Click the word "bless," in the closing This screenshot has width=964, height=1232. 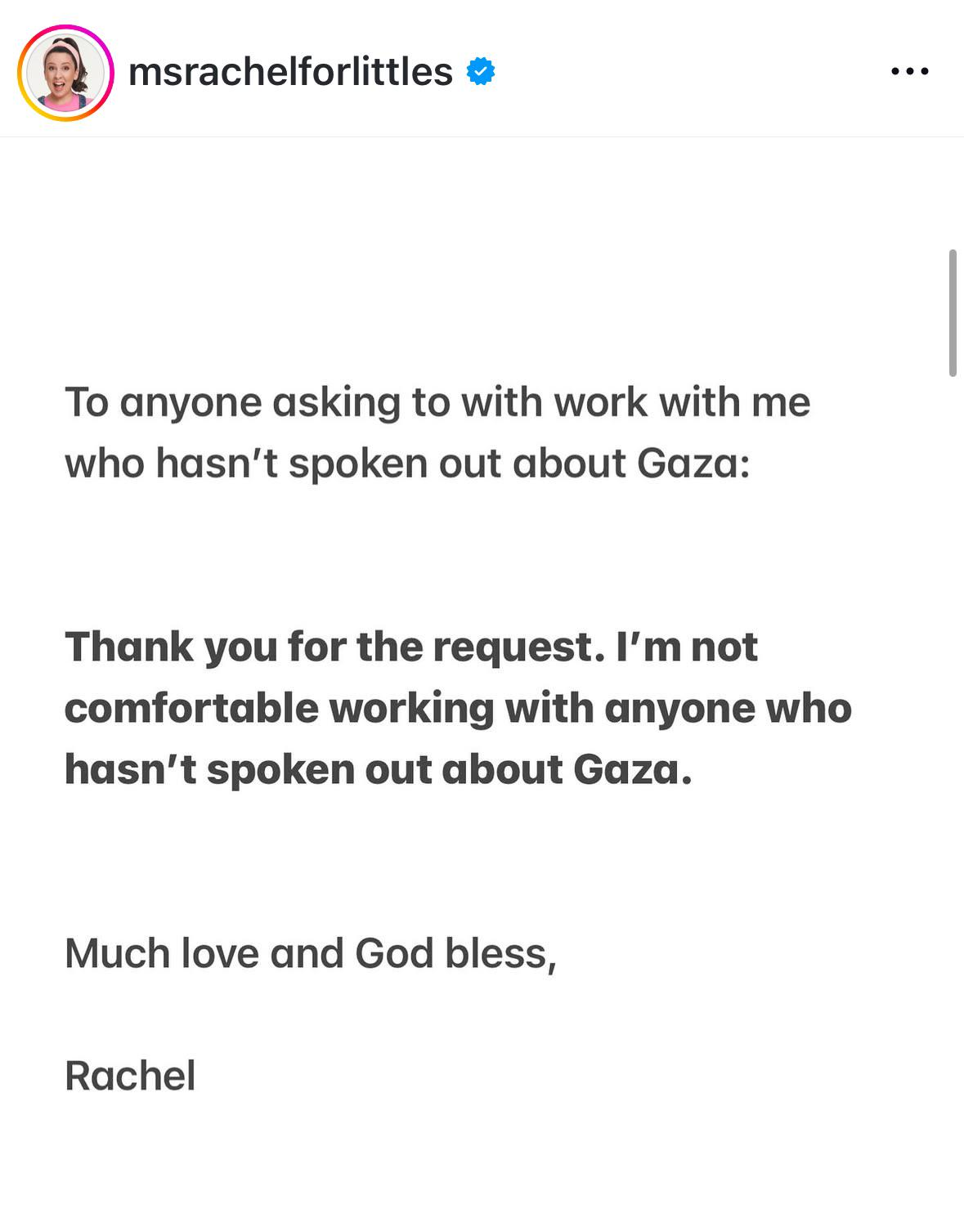point(501,953)
